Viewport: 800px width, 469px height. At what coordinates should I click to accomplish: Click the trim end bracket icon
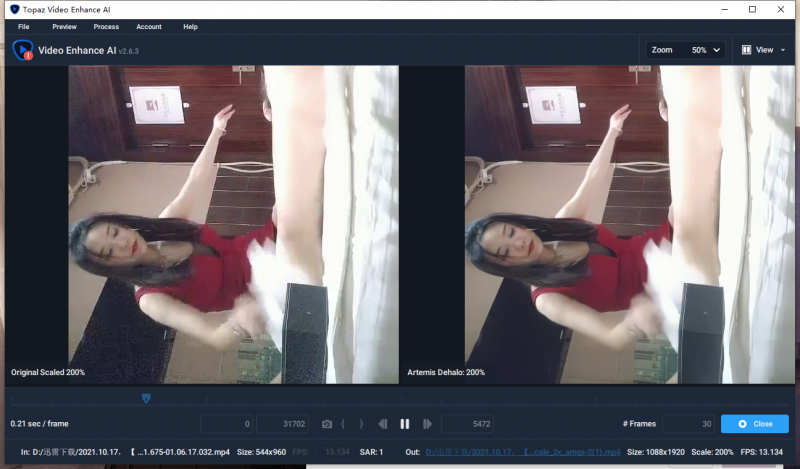(x=361, y=424)
